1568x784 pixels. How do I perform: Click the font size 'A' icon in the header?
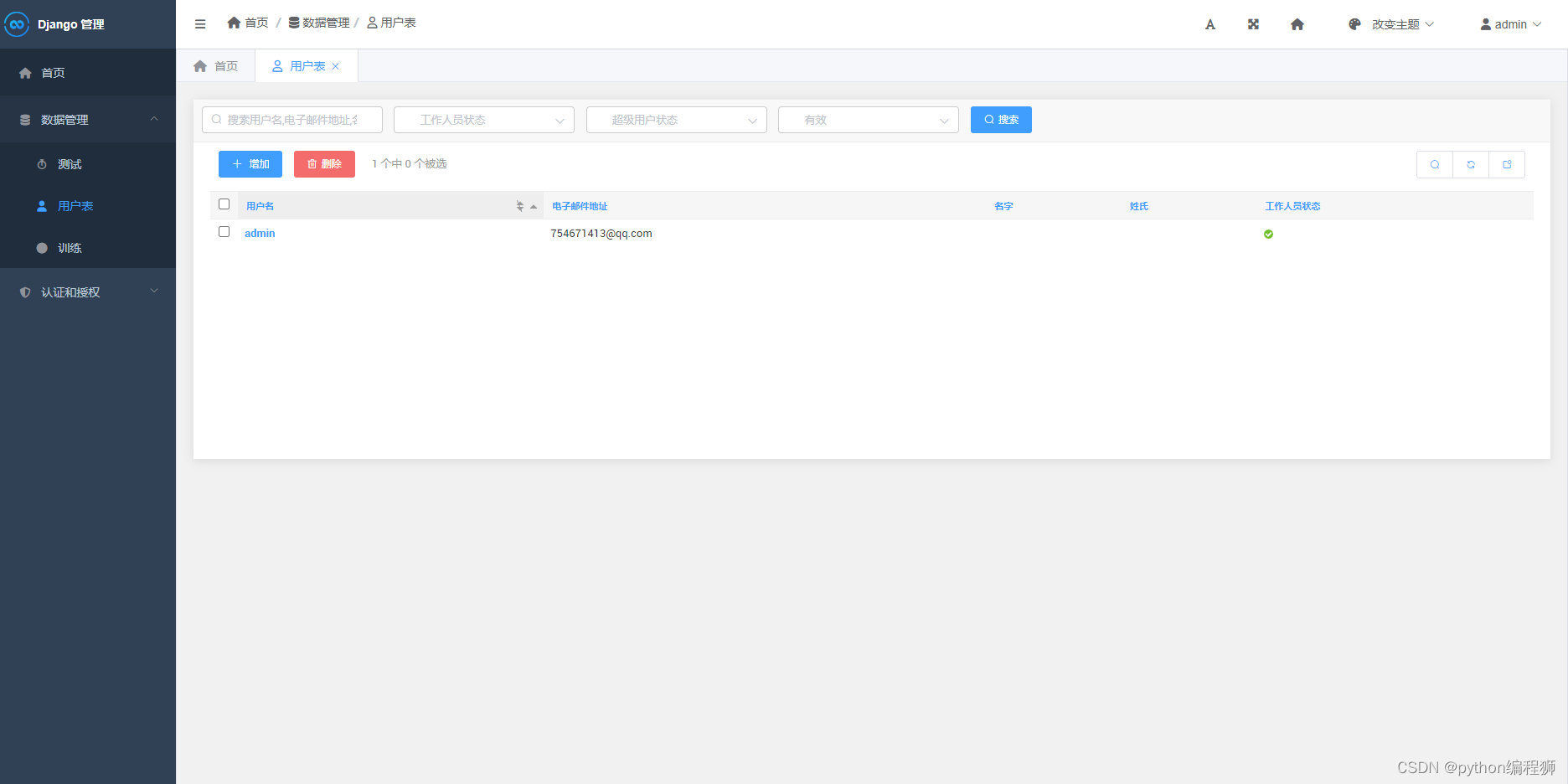tap(1210, 24)
